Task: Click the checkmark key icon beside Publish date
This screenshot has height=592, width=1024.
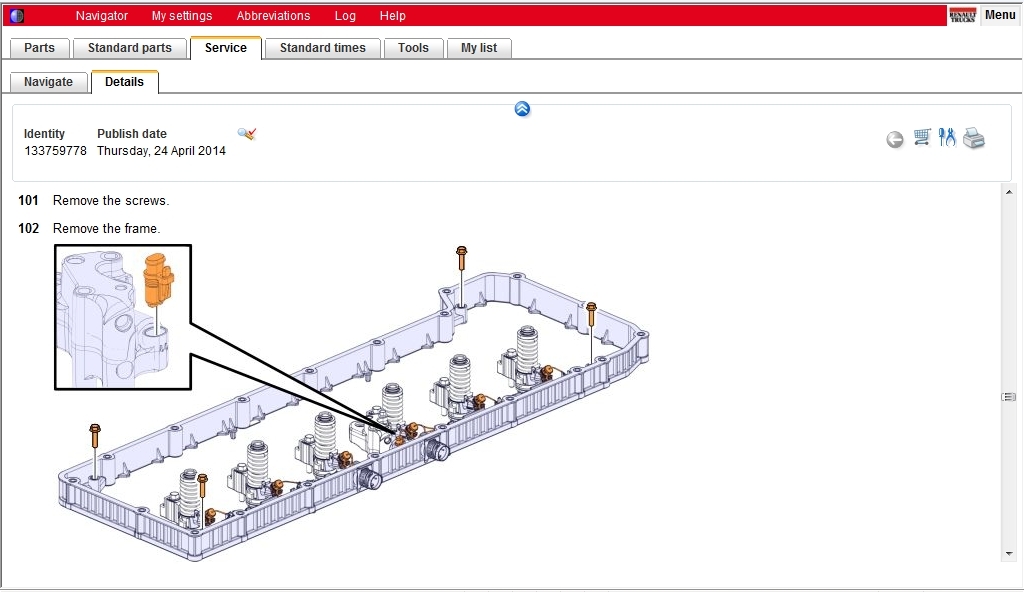Action: (247, 134)
